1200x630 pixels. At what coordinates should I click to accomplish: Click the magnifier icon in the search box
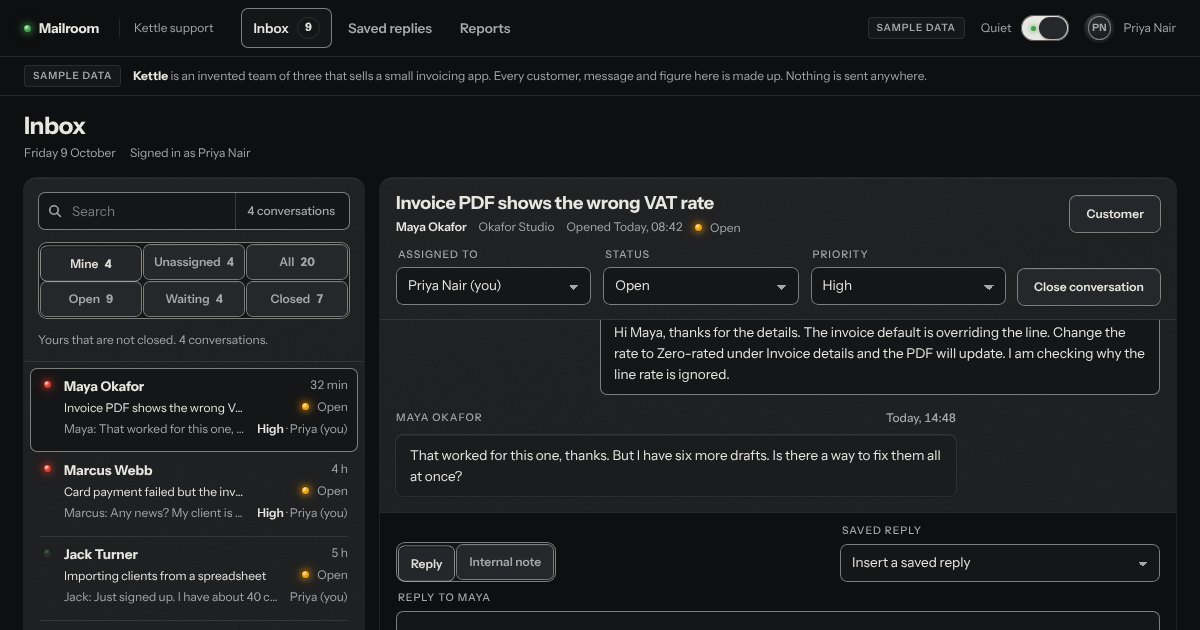click(55, 211)
